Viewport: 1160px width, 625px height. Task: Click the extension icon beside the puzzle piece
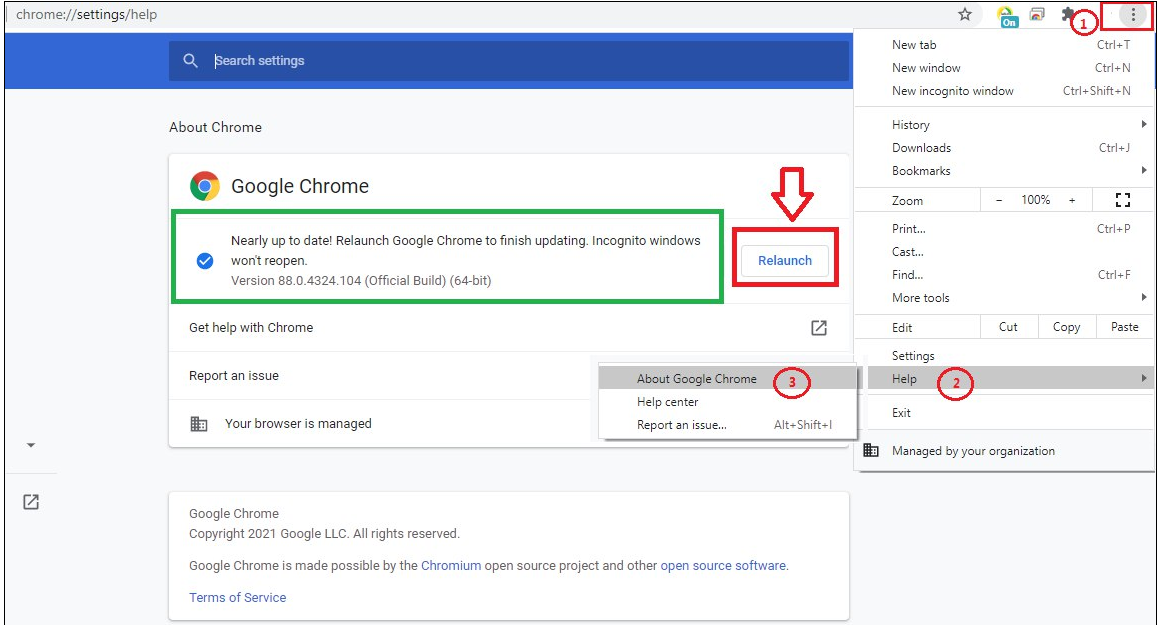click(1037, 14)
